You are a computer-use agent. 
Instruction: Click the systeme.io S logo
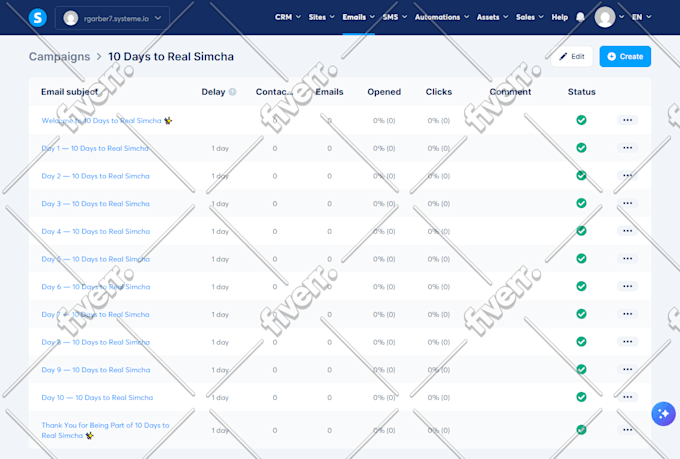(x=38, y=18)
